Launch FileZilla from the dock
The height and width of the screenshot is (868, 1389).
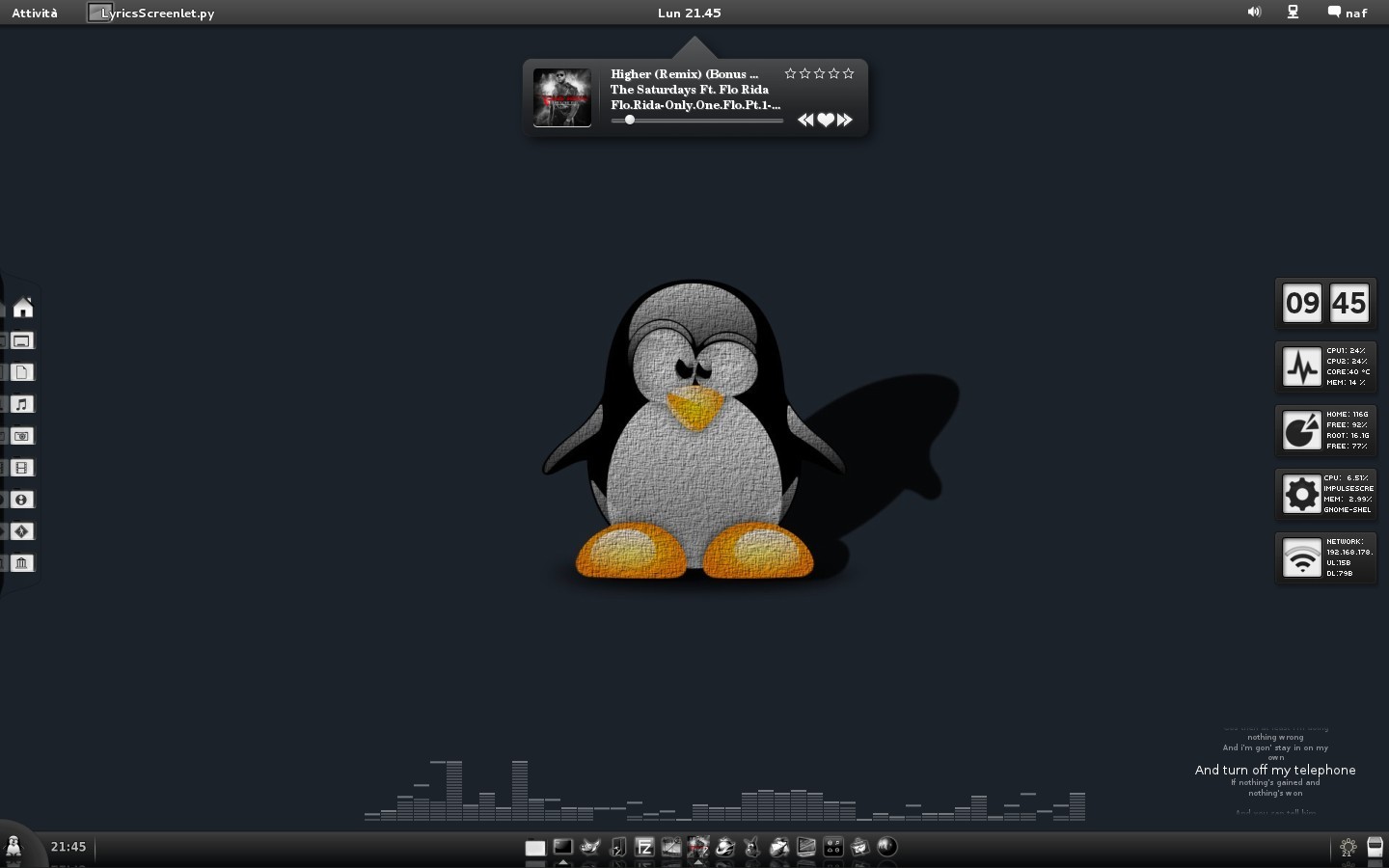tap(644, 848)
